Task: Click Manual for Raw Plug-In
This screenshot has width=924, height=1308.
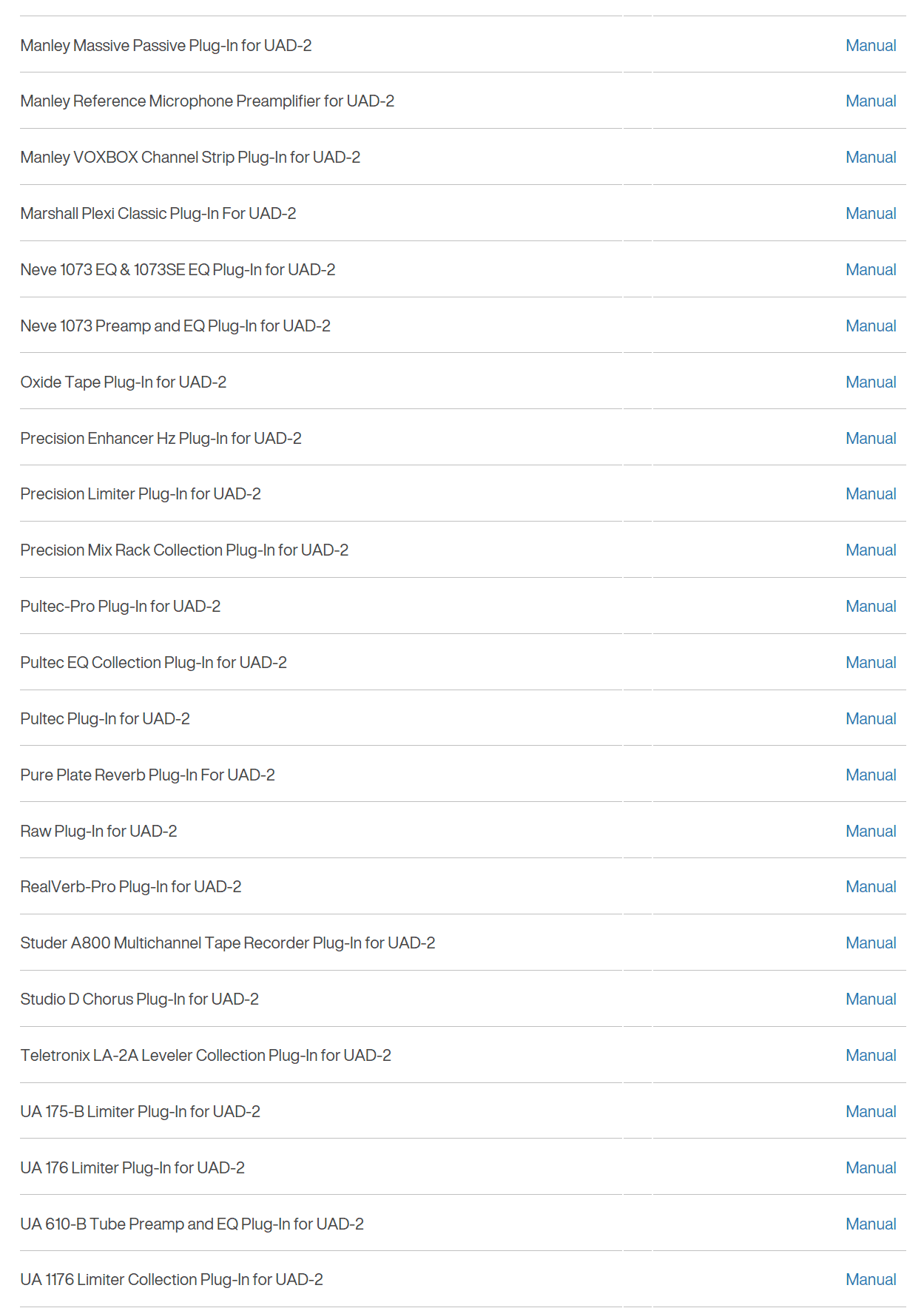Action: click(x=871, y=831)
